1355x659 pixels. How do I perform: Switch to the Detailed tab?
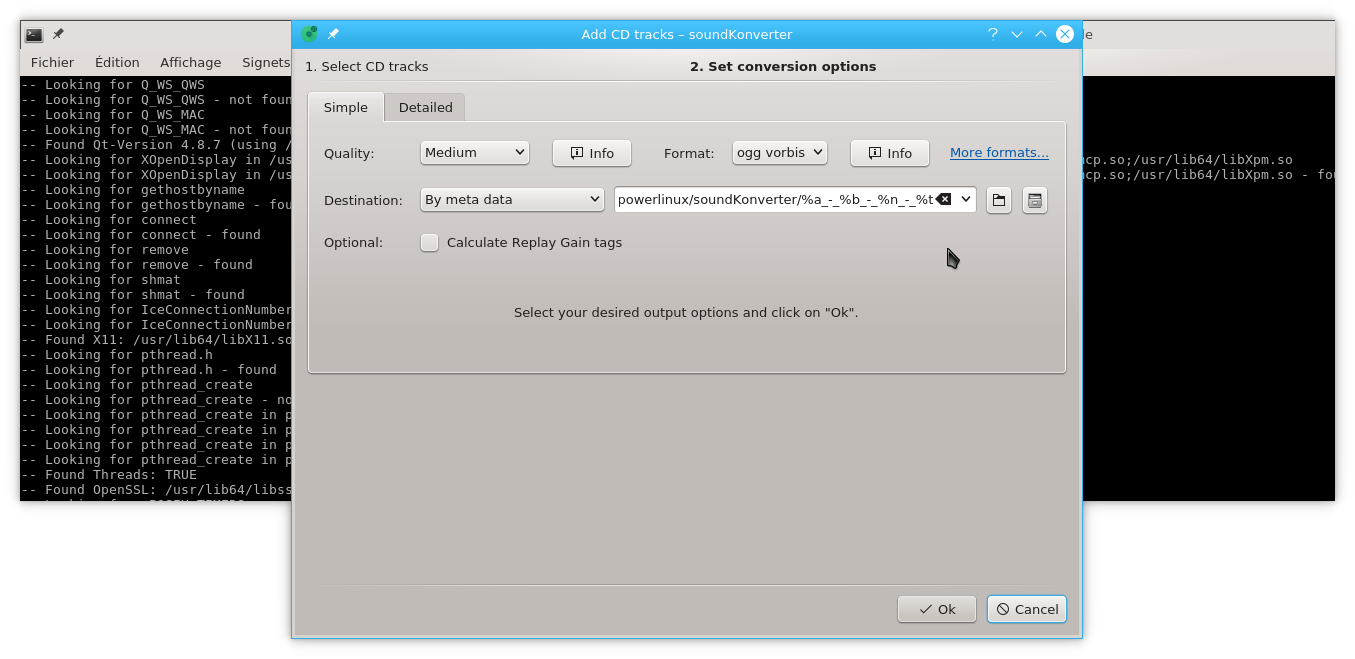pyautogui.click(x=426, y=108)
